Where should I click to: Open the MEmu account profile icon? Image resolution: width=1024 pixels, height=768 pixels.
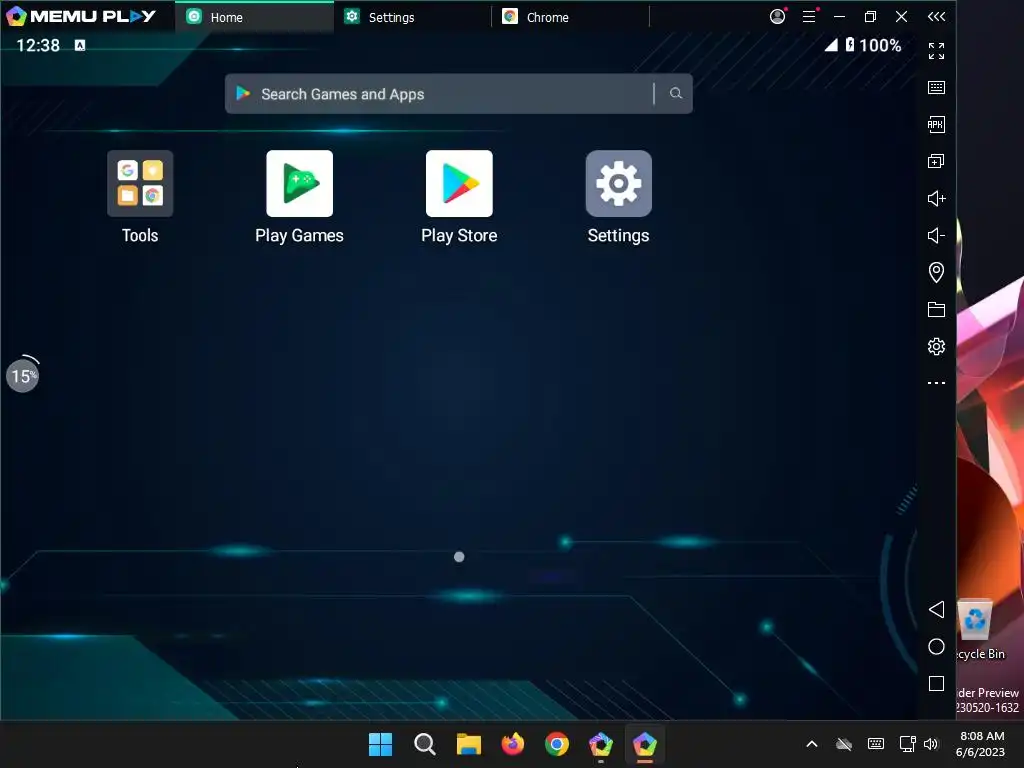click(x=777, y=16)
